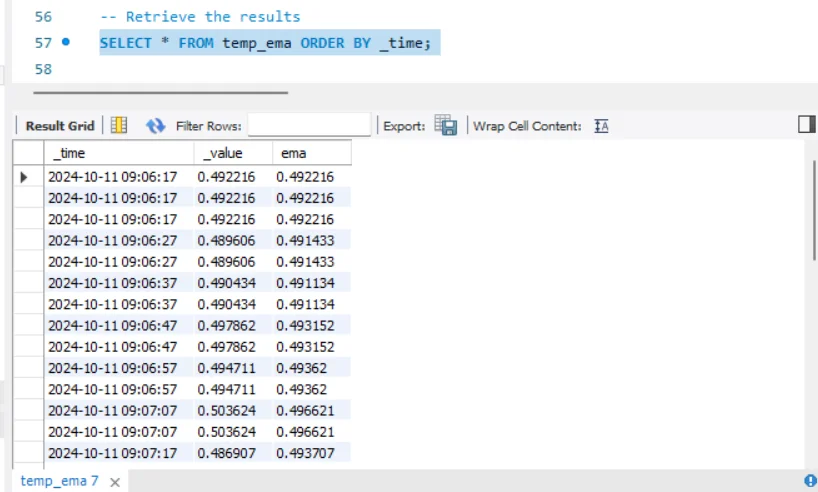The height and width of the screenshot is (492, 818).
Task: Click the horizontal scrollbar below the SQL editor
Action: 160,92
